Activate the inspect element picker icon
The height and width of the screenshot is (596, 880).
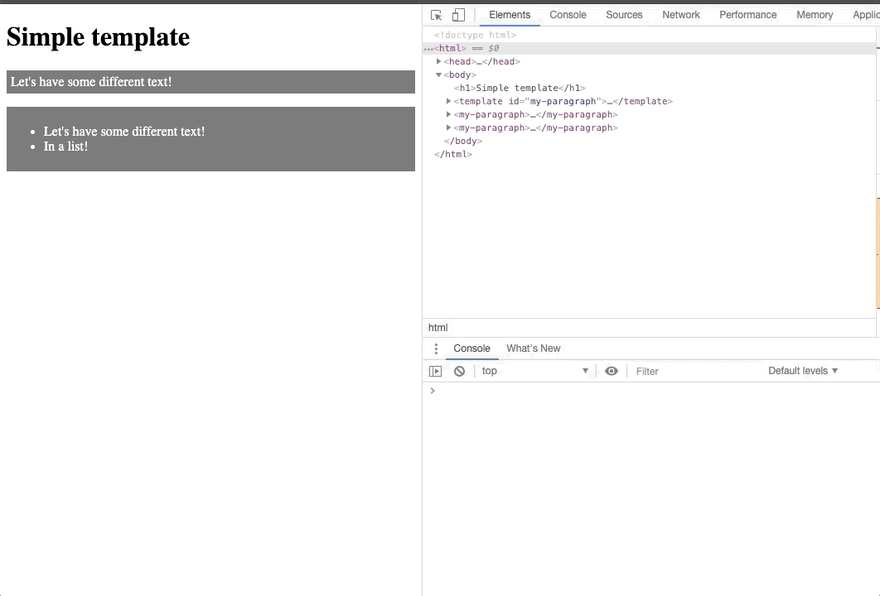tap(436, 15)
